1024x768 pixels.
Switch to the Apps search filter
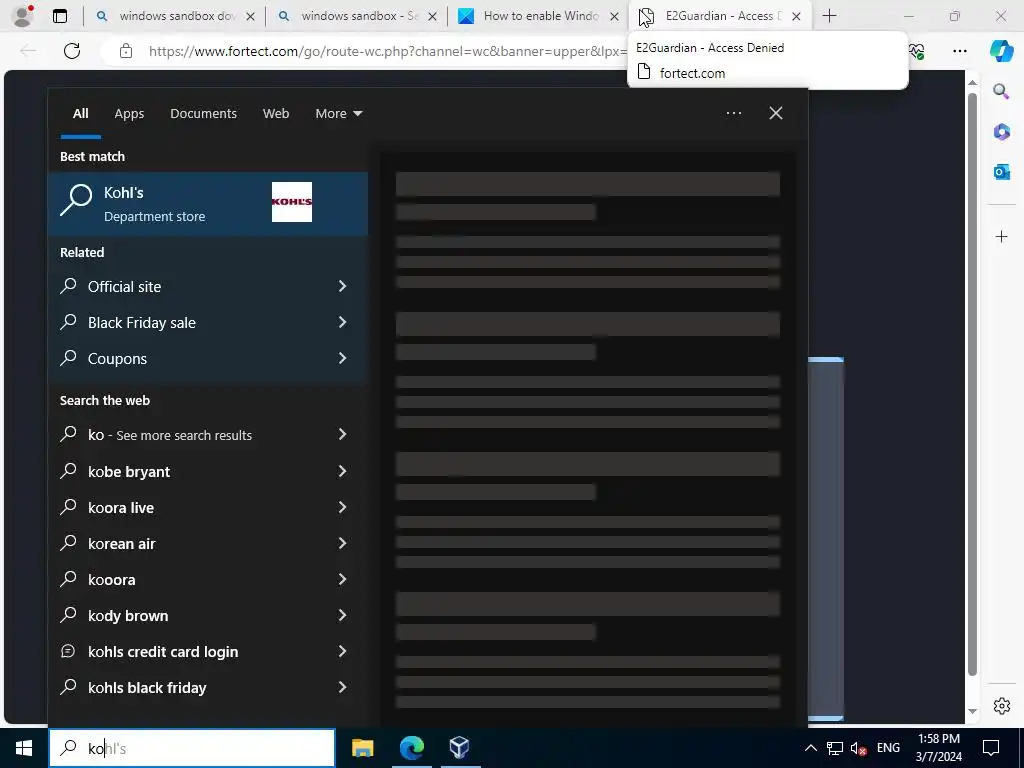click(129, 114)
